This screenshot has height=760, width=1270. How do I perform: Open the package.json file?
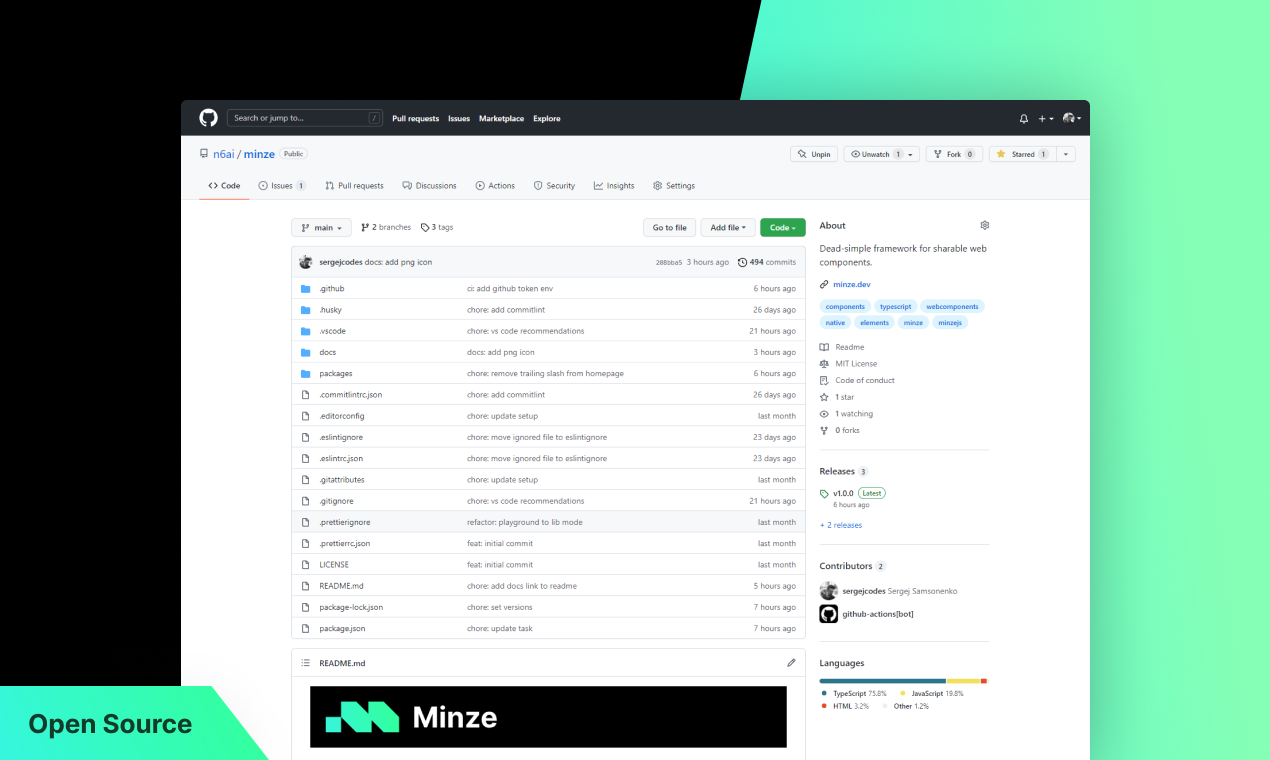pos(342,629)
